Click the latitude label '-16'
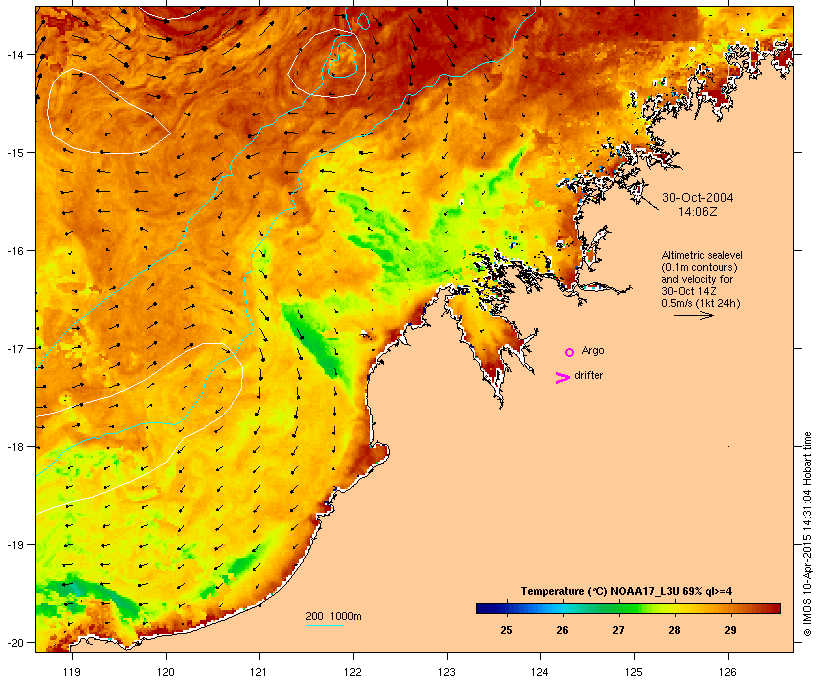 pyautogui.click(x=14, y=250)
